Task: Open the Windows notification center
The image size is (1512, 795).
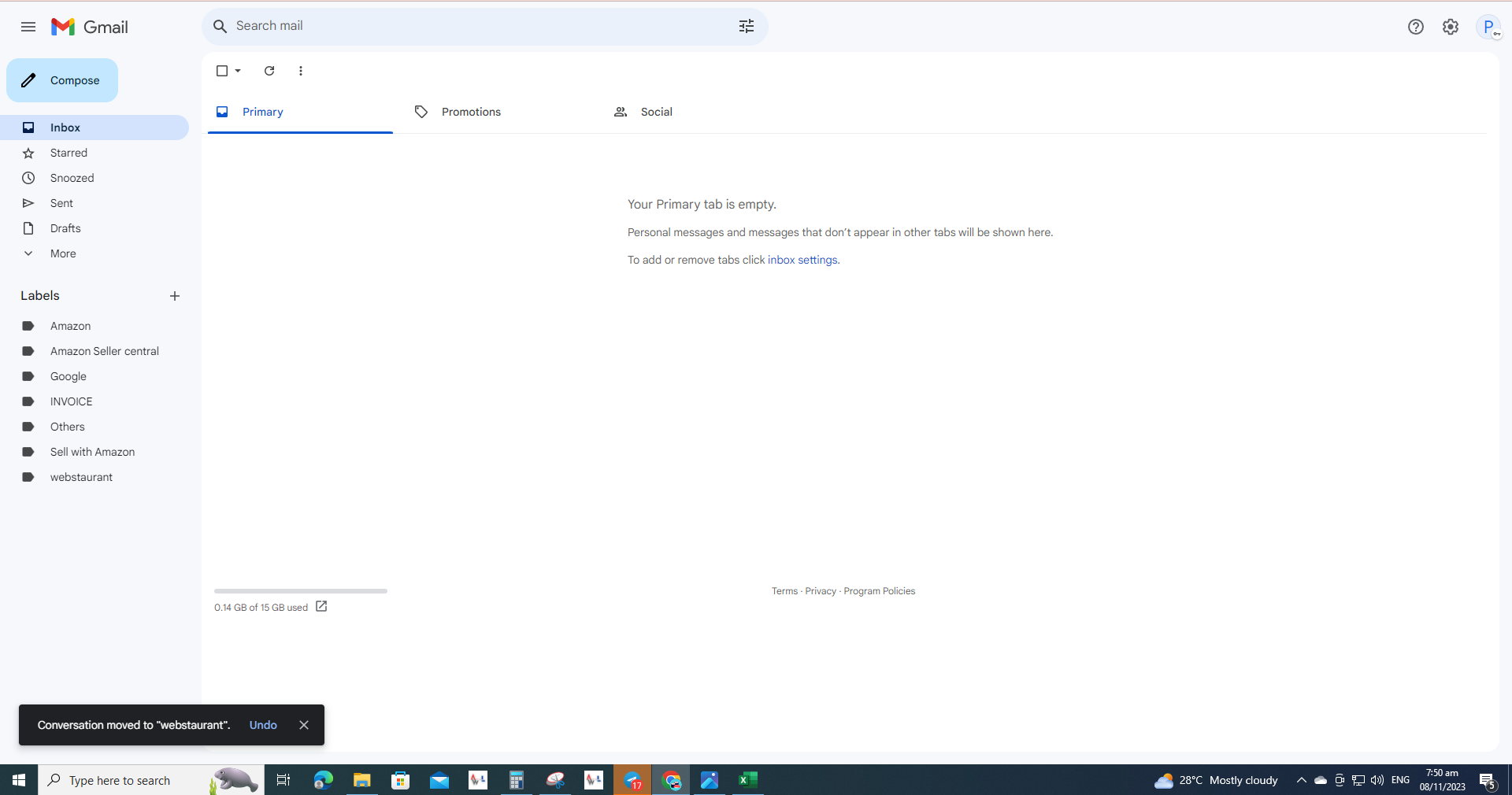Action: click(1488, 780)
